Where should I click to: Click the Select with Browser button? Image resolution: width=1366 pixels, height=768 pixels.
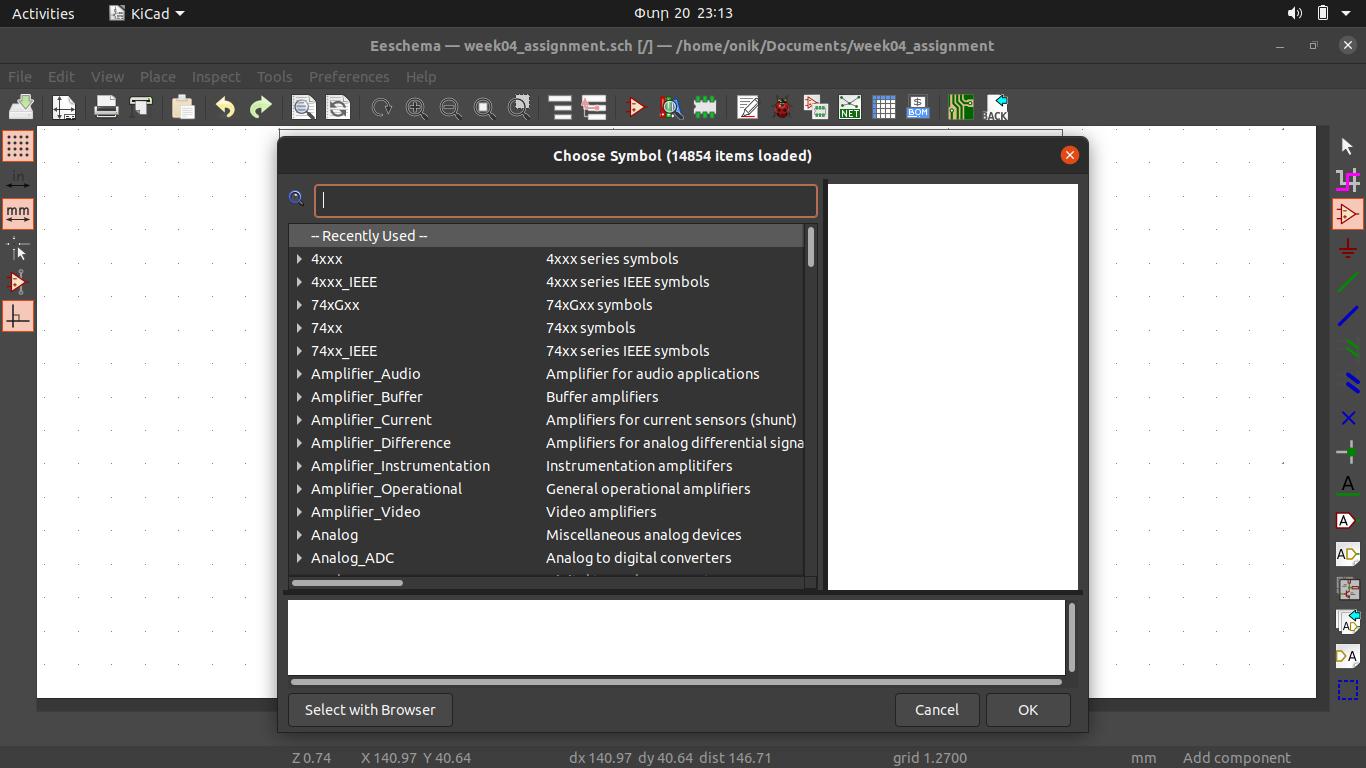point(370,710)
